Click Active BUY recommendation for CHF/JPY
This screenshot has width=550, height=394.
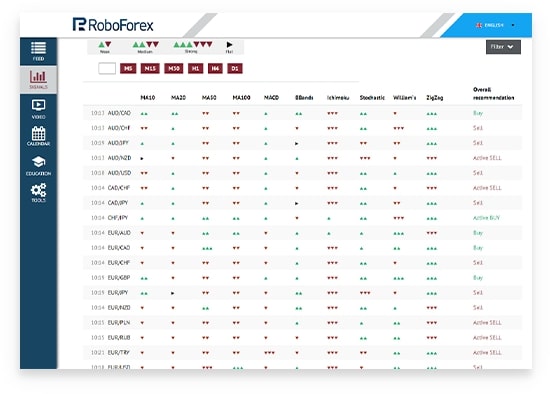[x=486, y=218]
